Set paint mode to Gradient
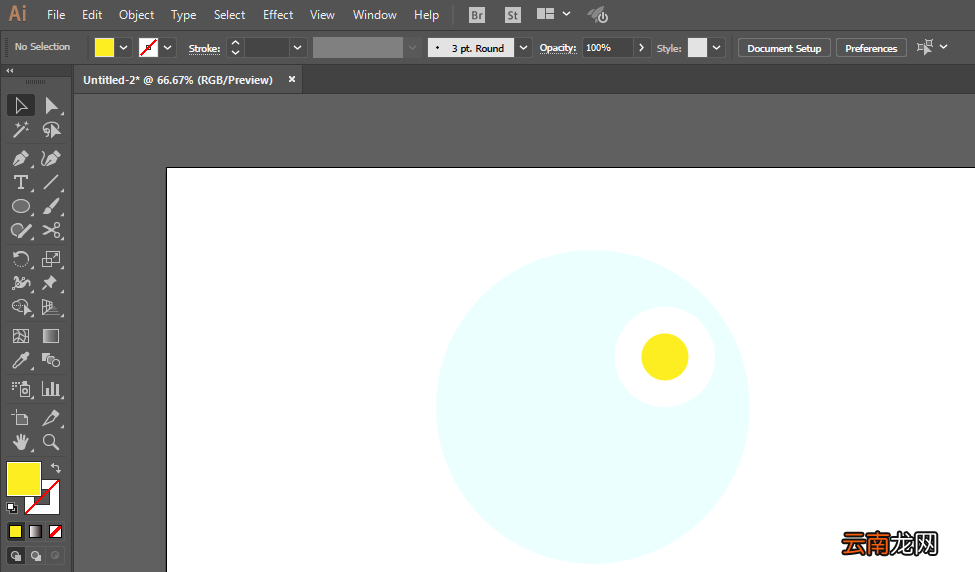This screenshot has height=572, width=975. click(35, 532)
